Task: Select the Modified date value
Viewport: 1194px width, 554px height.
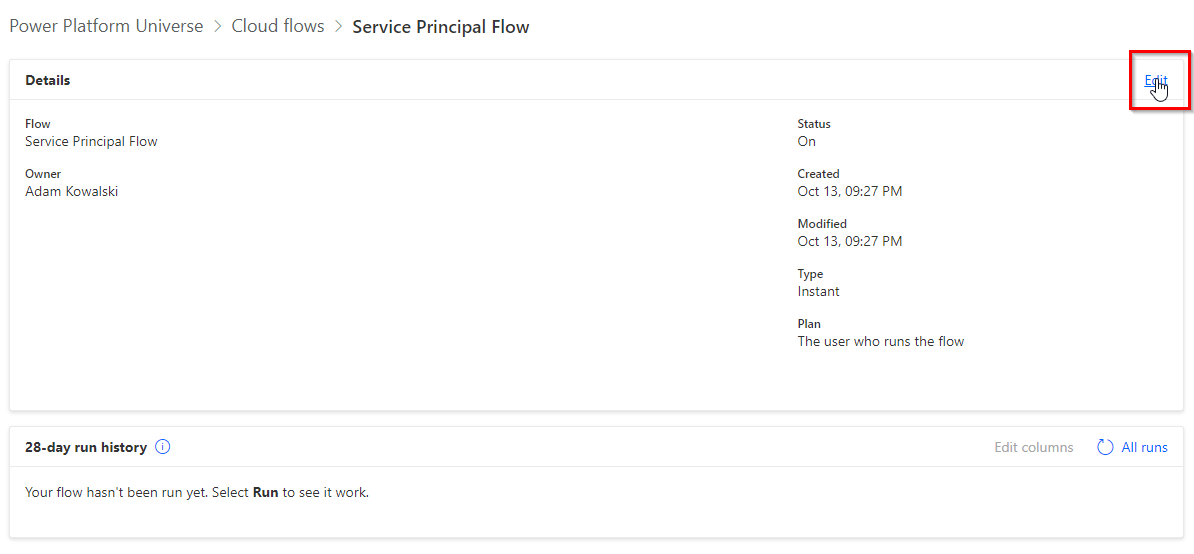Action: pos(850,241)
